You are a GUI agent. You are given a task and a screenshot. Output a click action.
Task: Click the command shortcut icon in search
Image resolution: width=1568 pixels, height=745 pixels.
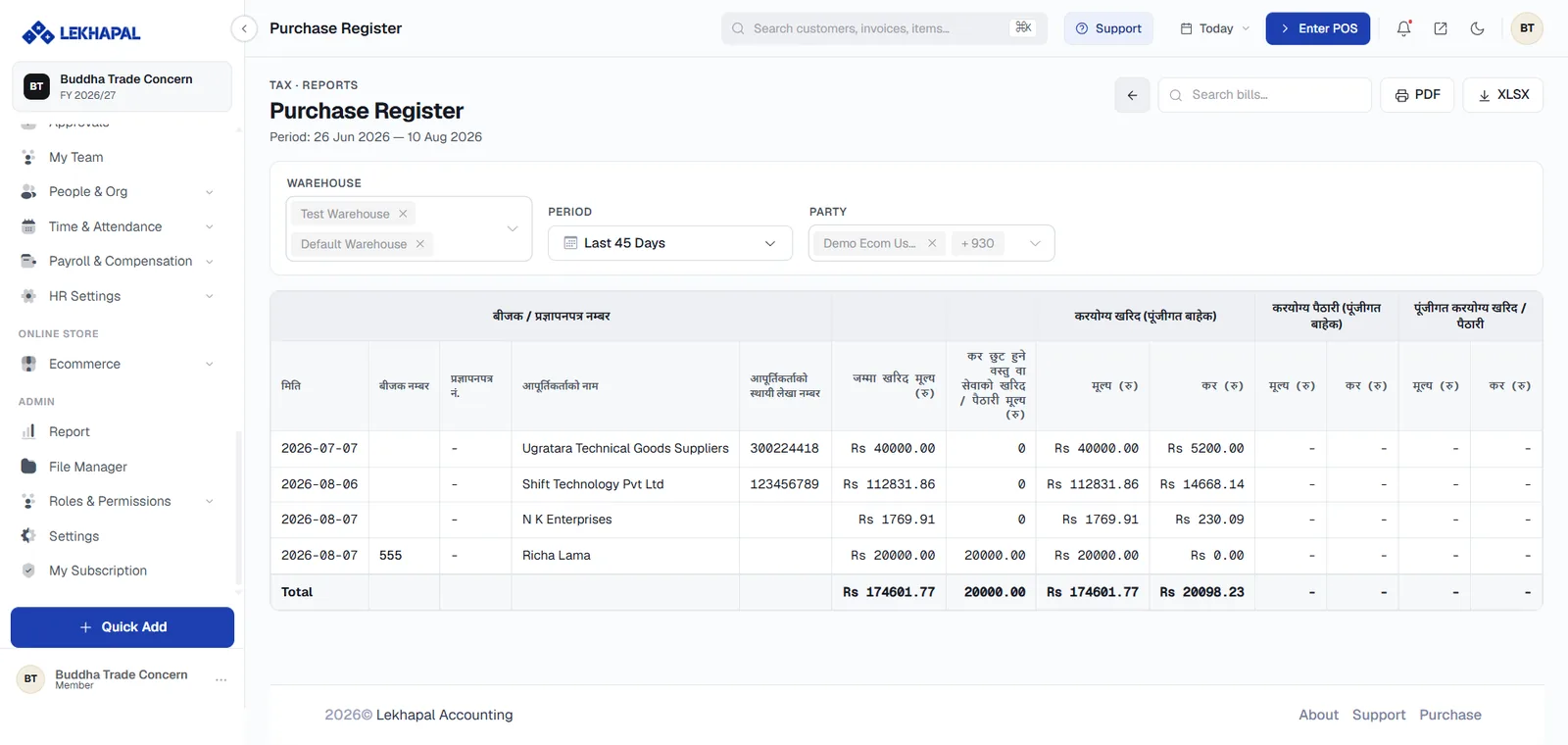click(x=1023, y=27)
